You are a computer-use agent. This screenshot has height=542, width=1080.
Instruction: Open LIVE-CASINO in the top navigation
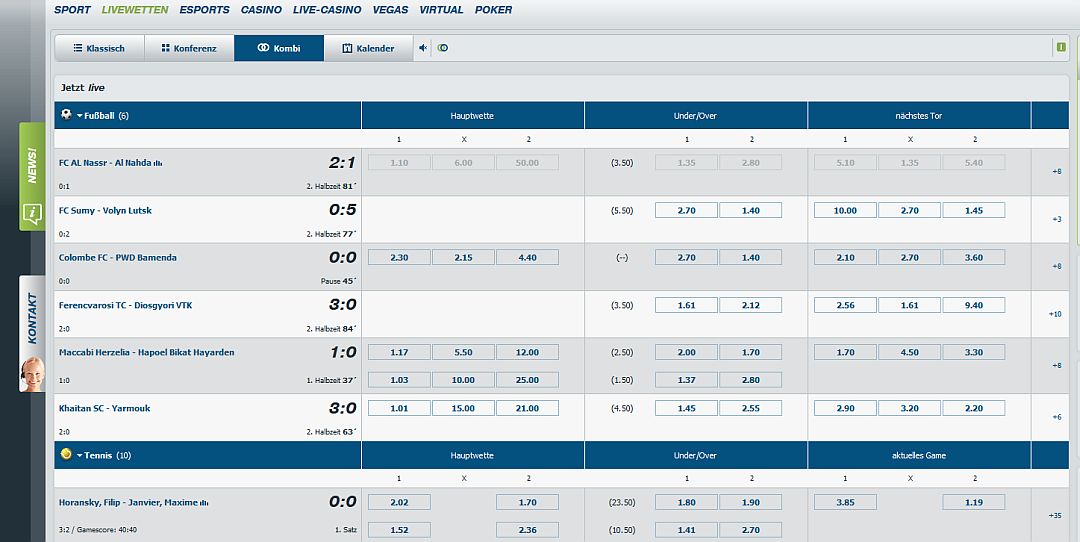(327, 10)
